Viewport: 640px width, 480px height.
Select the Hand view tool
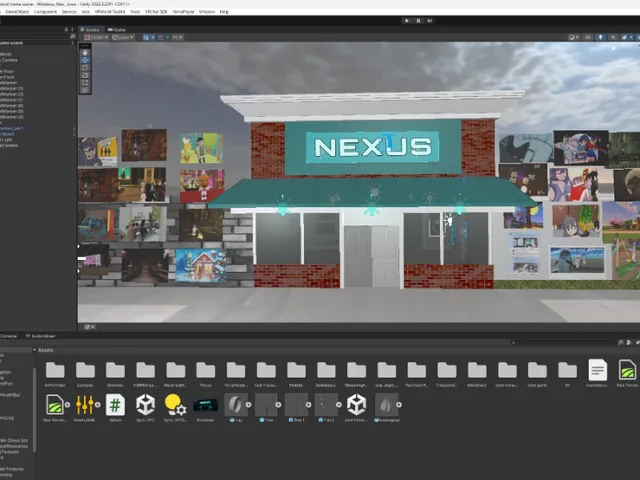(85, 53)
